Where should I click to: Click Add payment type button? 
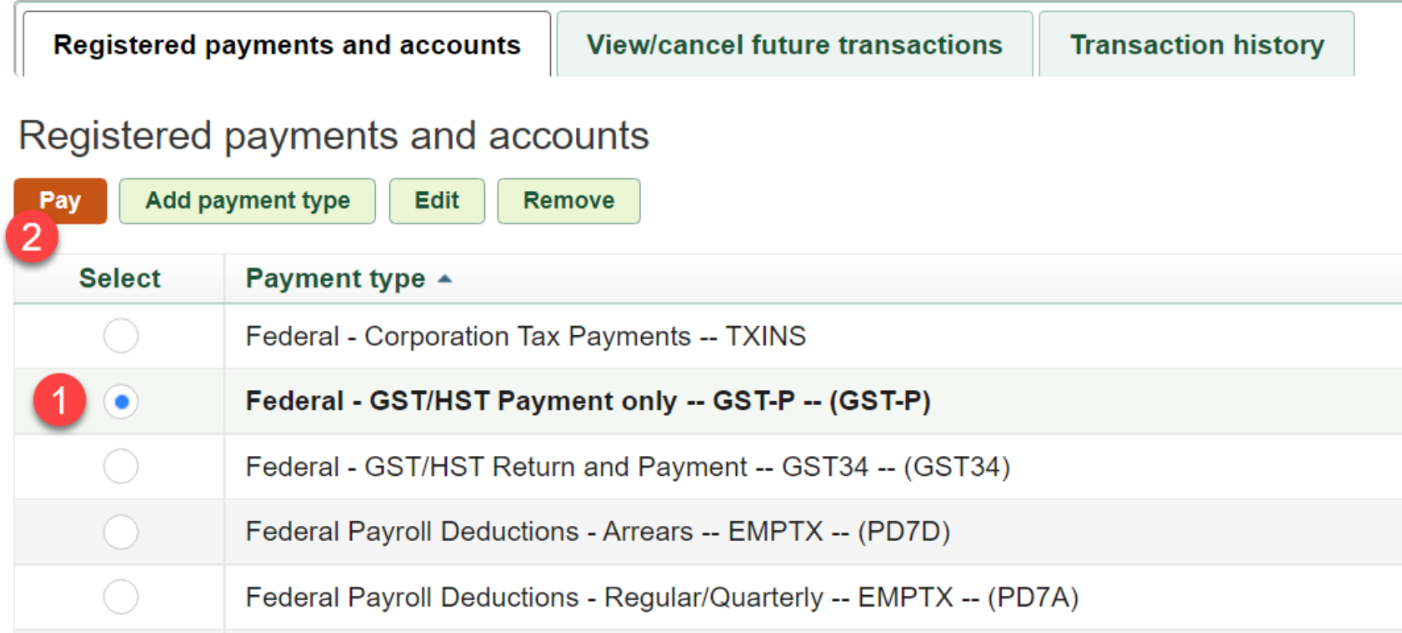click(x=247, y=200)
